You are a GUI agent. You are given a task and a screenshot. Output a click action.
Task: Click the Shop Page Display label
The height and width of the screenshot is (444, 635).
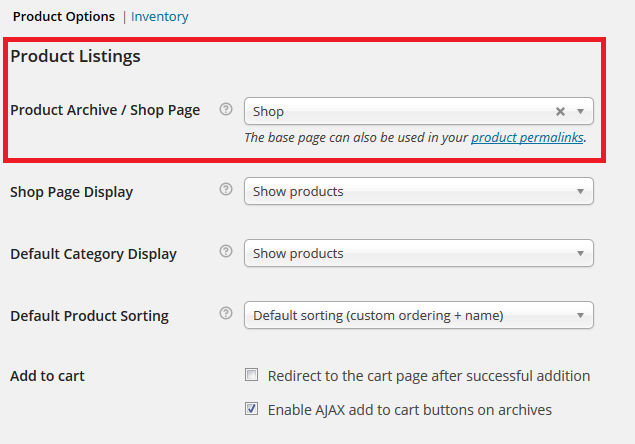72,192
